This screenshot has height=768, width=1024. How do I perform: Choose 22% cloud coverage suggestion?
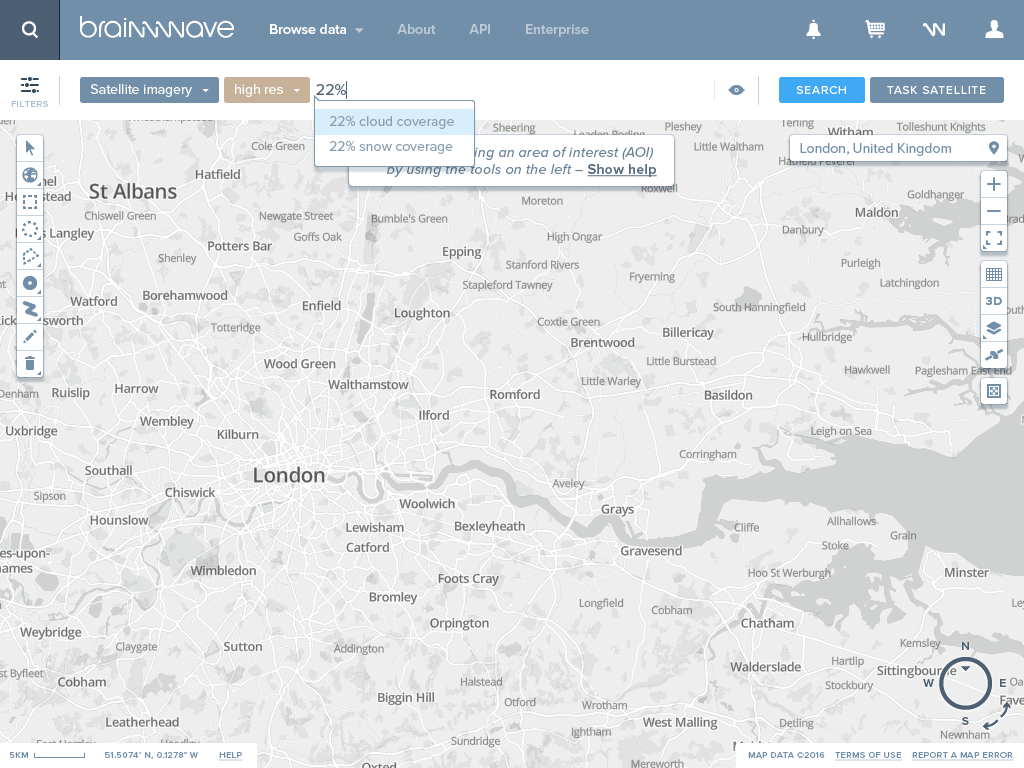(394, 121)
